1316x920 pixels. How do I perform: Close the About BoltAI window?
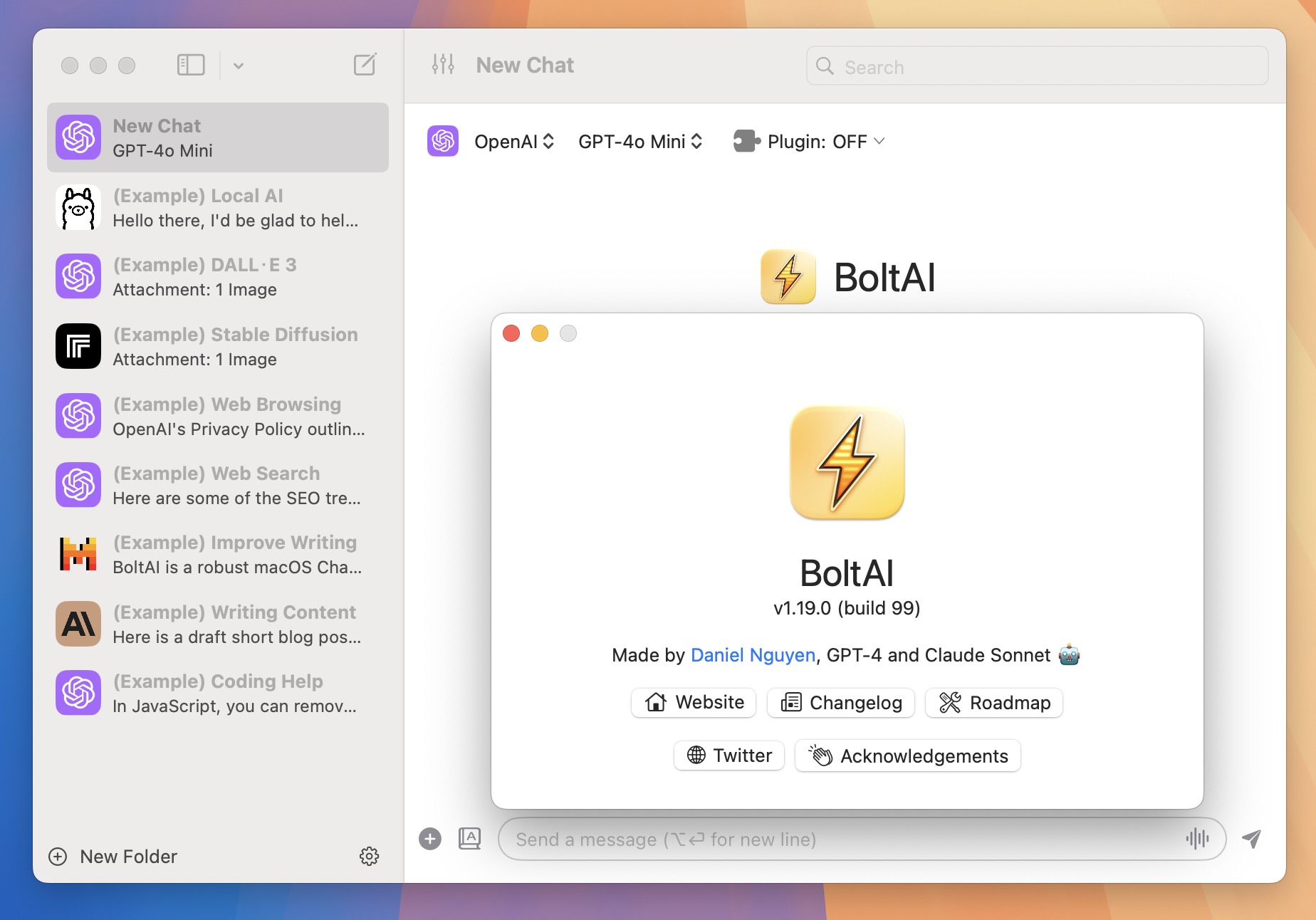[x=511, y=333]
